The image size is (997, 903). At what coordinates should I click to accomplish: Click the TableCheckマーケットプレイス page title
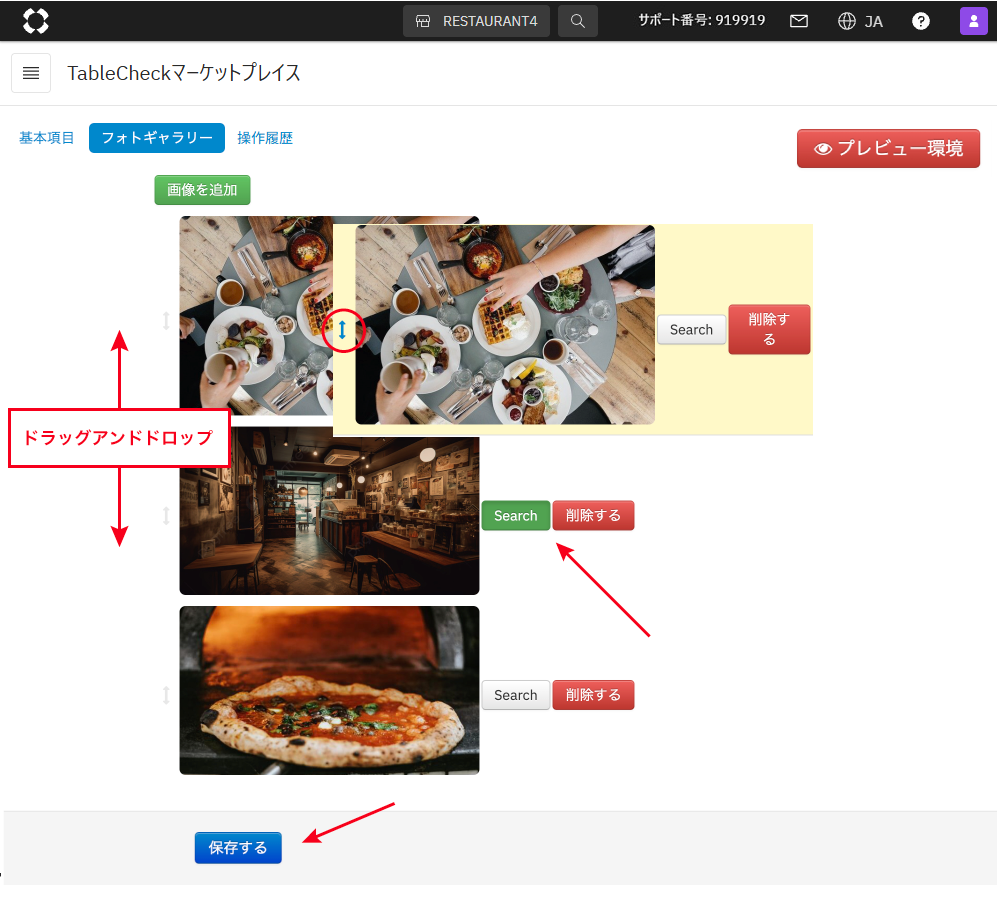[x=184, y=73]
